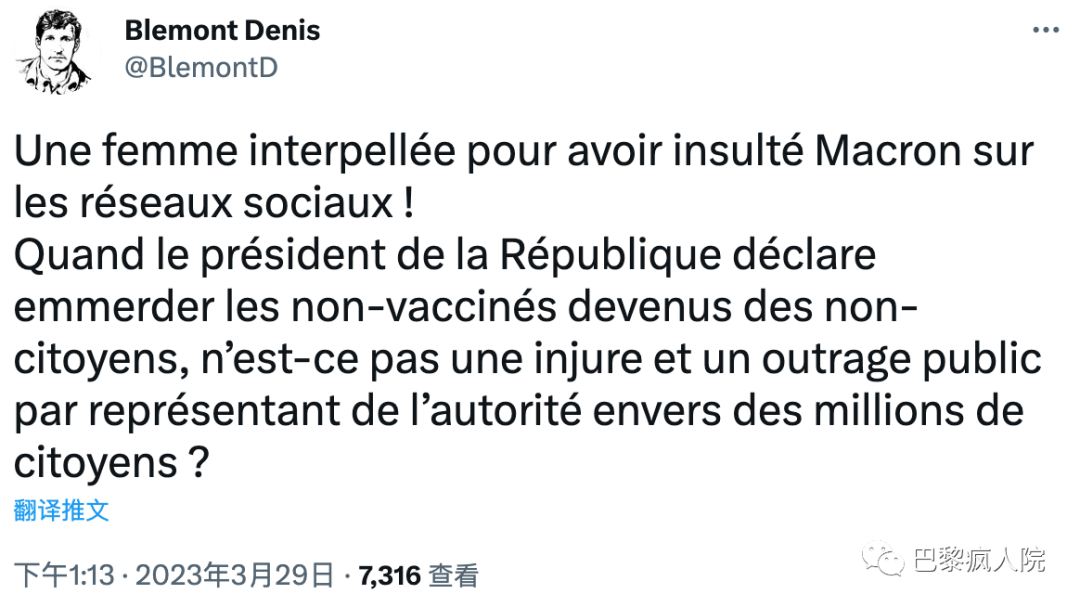The height and width of the screenshot is (607, 1080).
Task: Open the Blemont Denis display name link
Action: tap(222, 30)
